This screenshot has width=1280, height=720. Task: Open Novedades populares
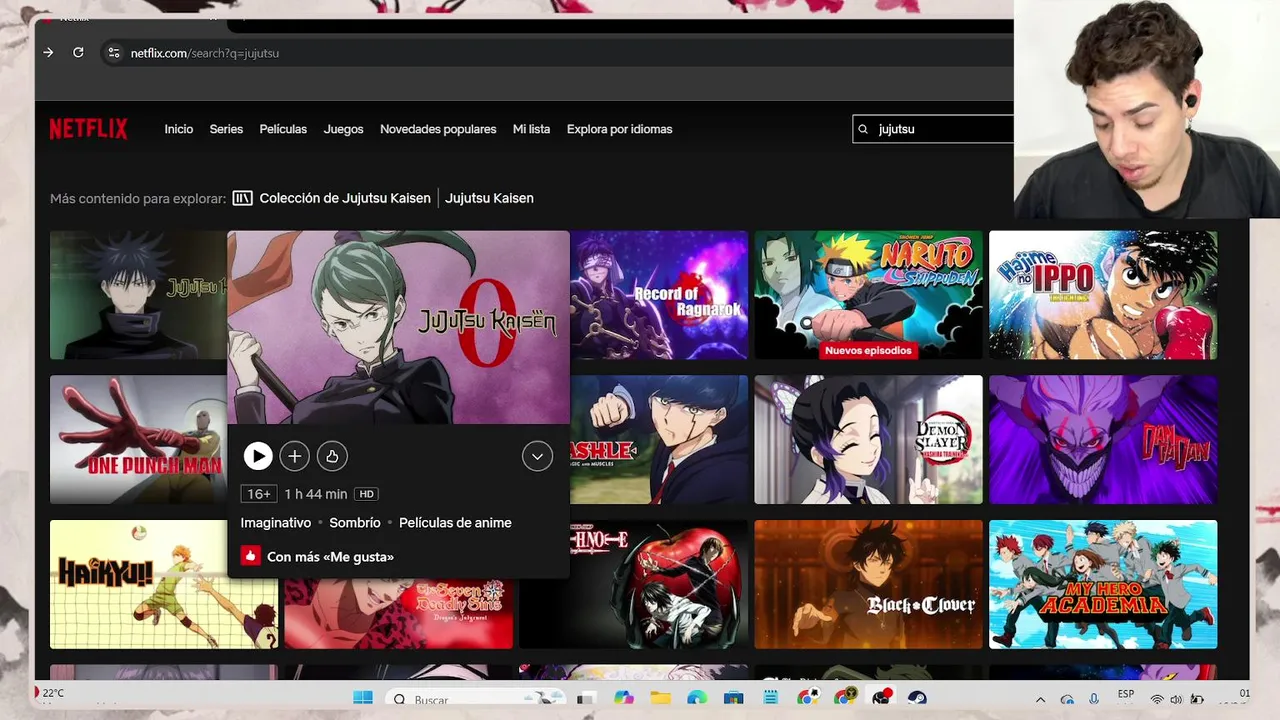tap(438, 129)
